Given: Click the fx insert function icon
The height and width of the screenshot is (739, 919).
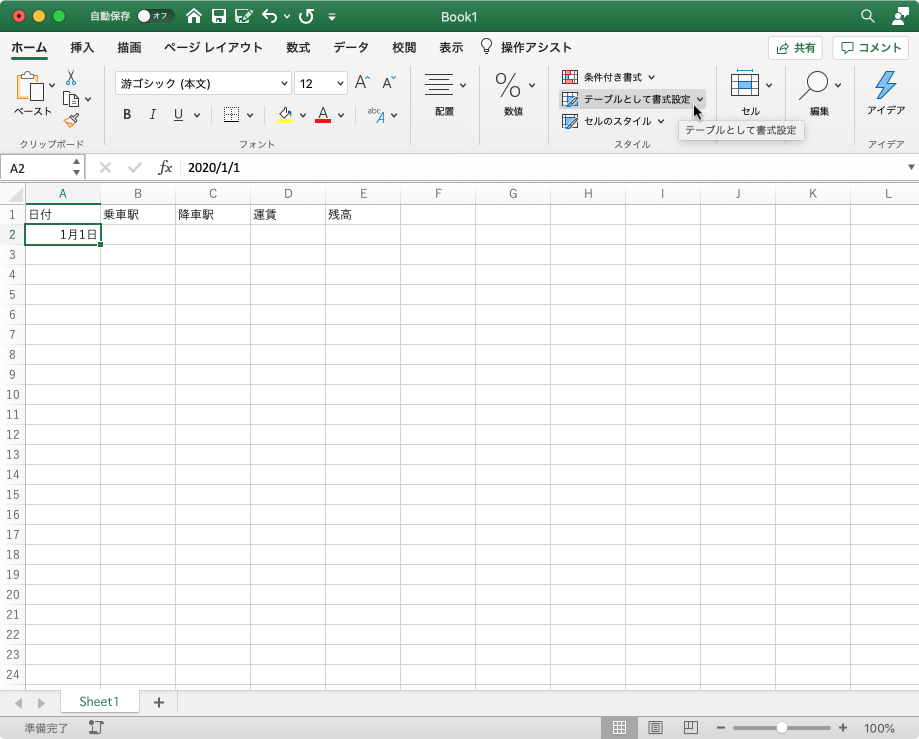Looking at the screenshot, I should 165,168.
